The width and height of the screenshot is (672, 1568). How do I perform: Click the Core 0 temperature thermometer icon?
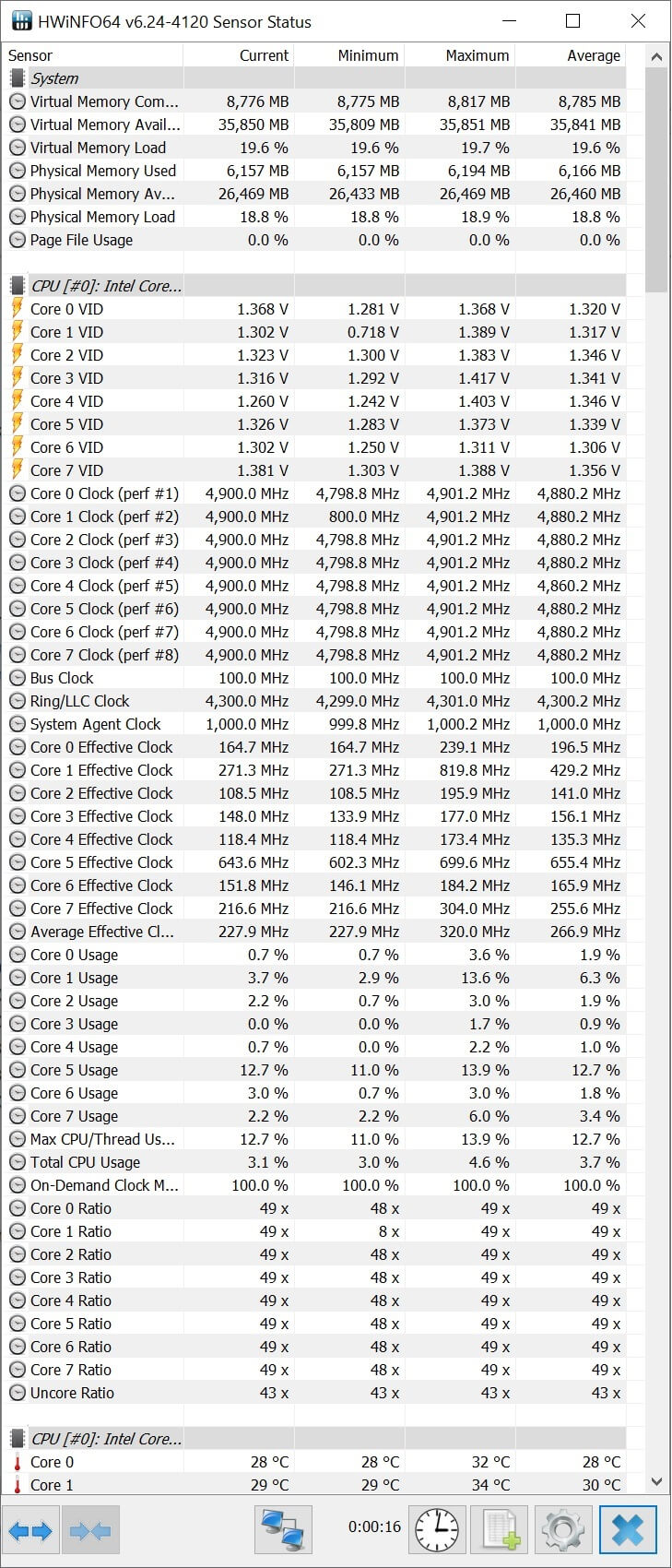(18, 1462)
